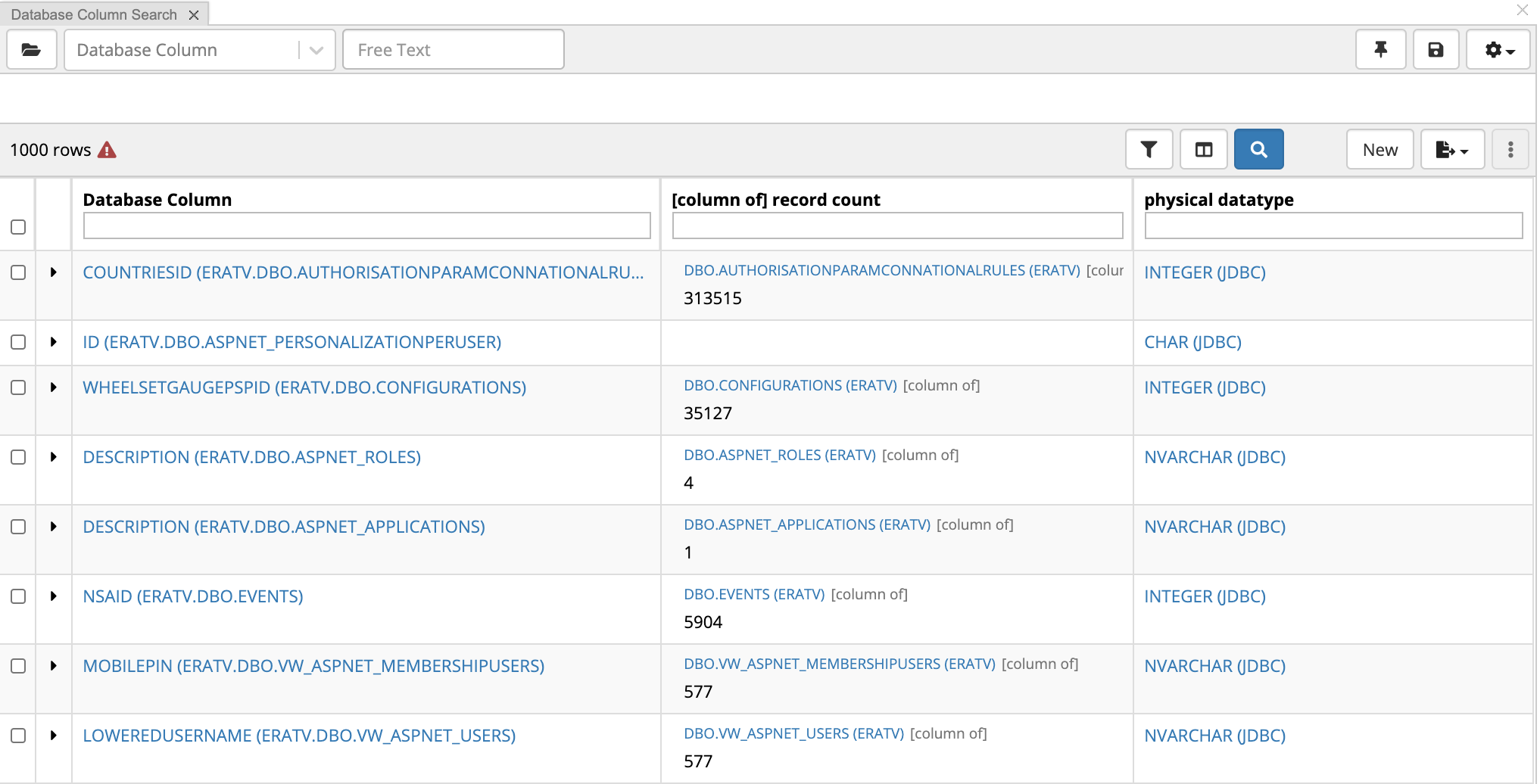Open the DBO.VW_ASPNET_MEMBERSHIPUSERS table link
Viewport: 1540px width, 784px height.
(x=840, y=664)
